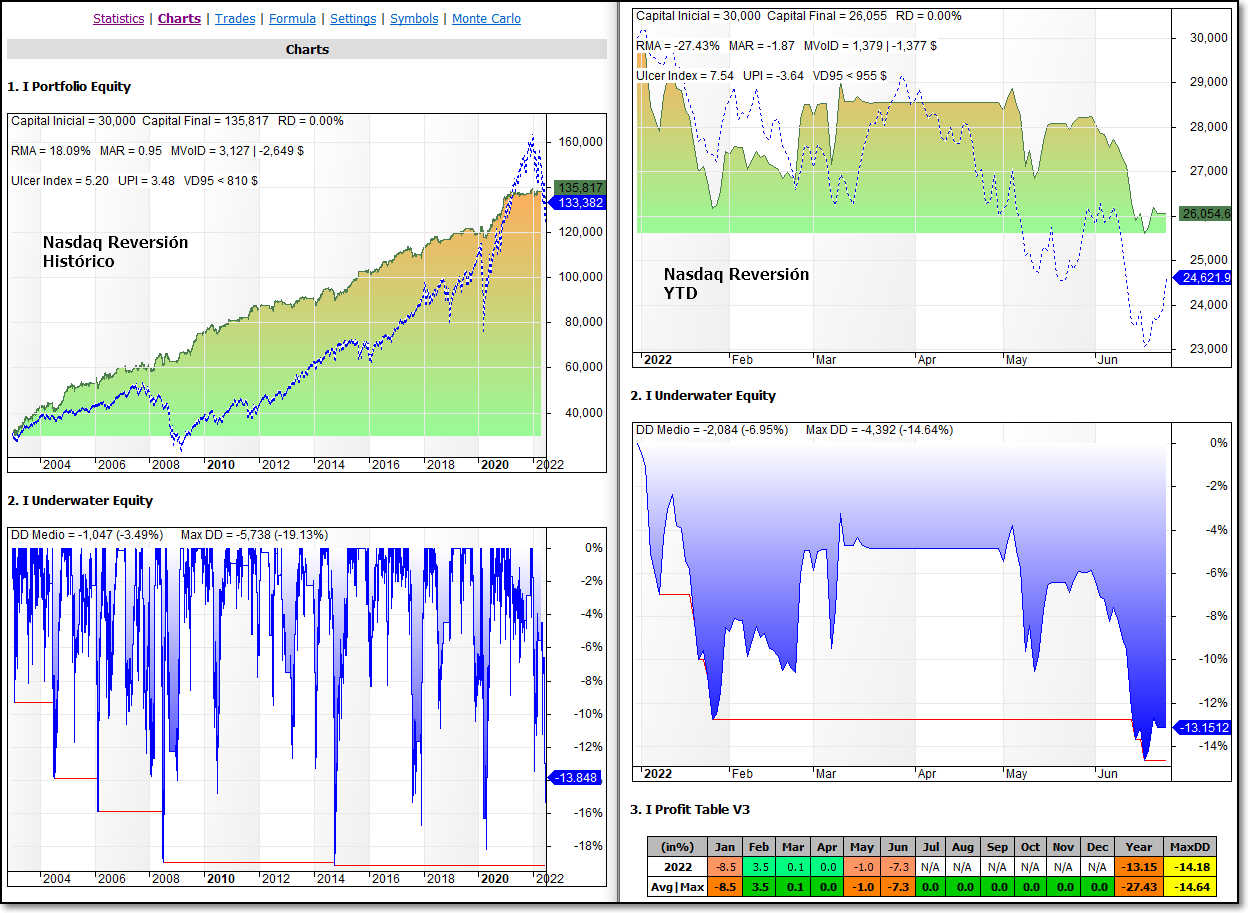Screen dimensions: 1248x913
Task: Click the MaxDD -14.64 cell in Avg|Max row
Action: click(1190, 887)
